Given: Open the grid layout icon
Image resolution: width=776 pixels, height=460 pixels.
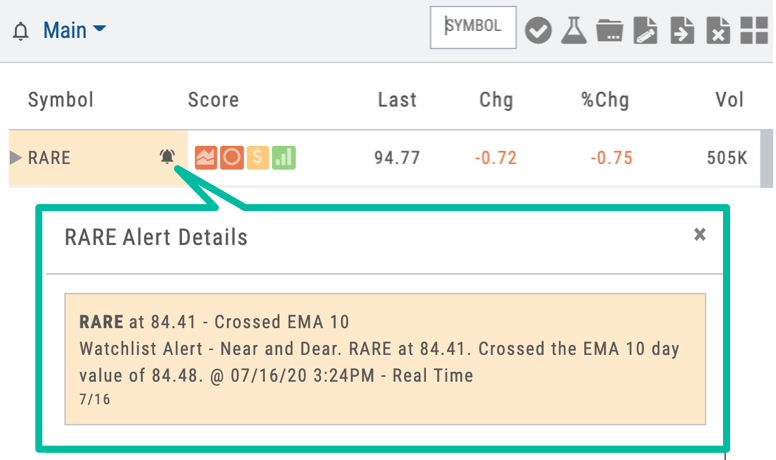Looking at the screenshot, I should 754,31.
